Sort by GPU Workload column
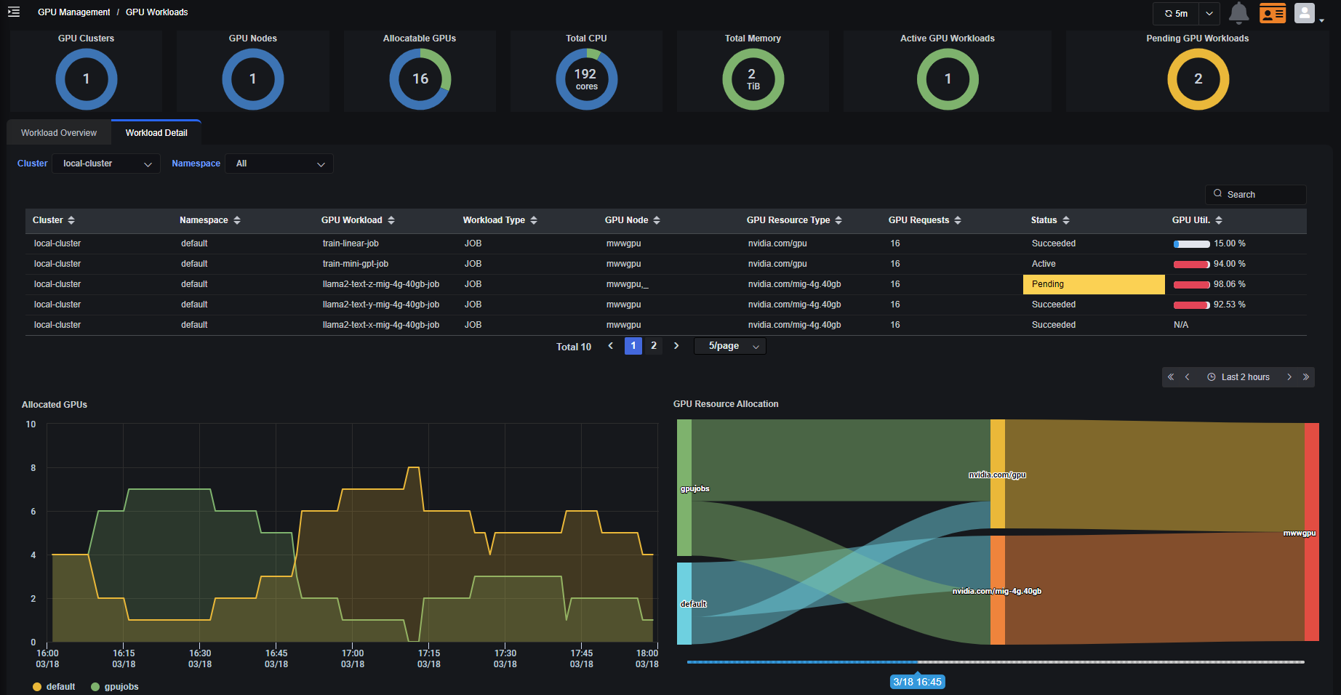The height and width of the screenshot is (695, 1341). point(391,220)
